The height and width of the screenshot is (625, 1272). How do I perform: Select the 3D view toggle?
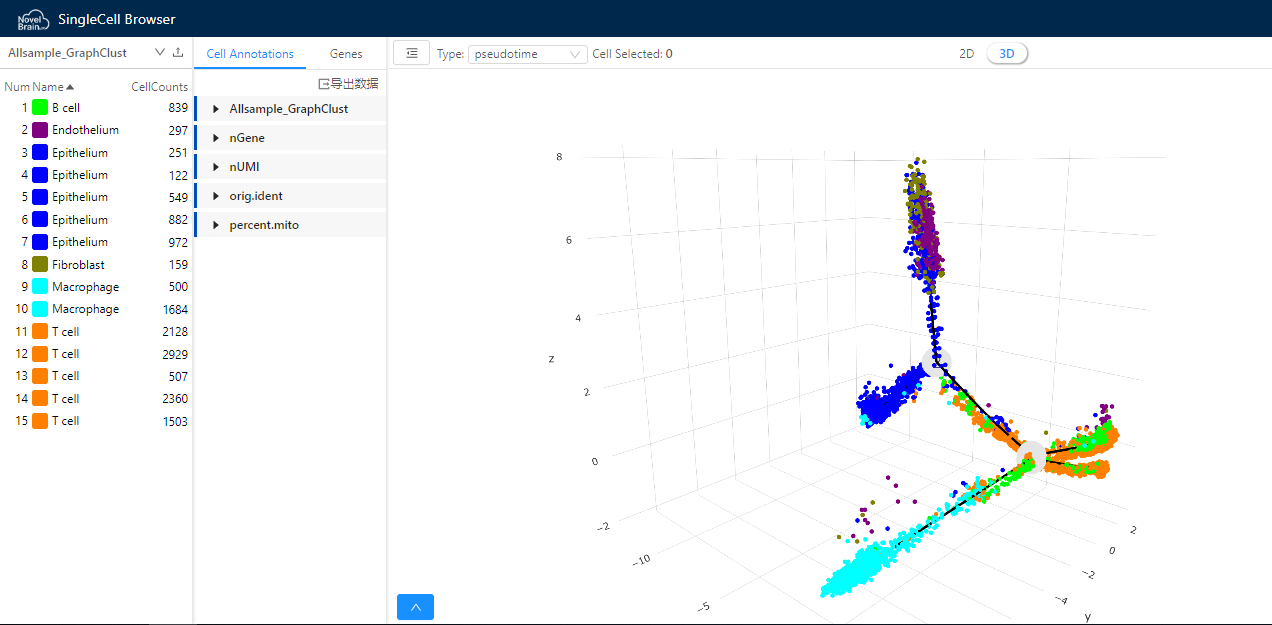[x=1006, y=54]
